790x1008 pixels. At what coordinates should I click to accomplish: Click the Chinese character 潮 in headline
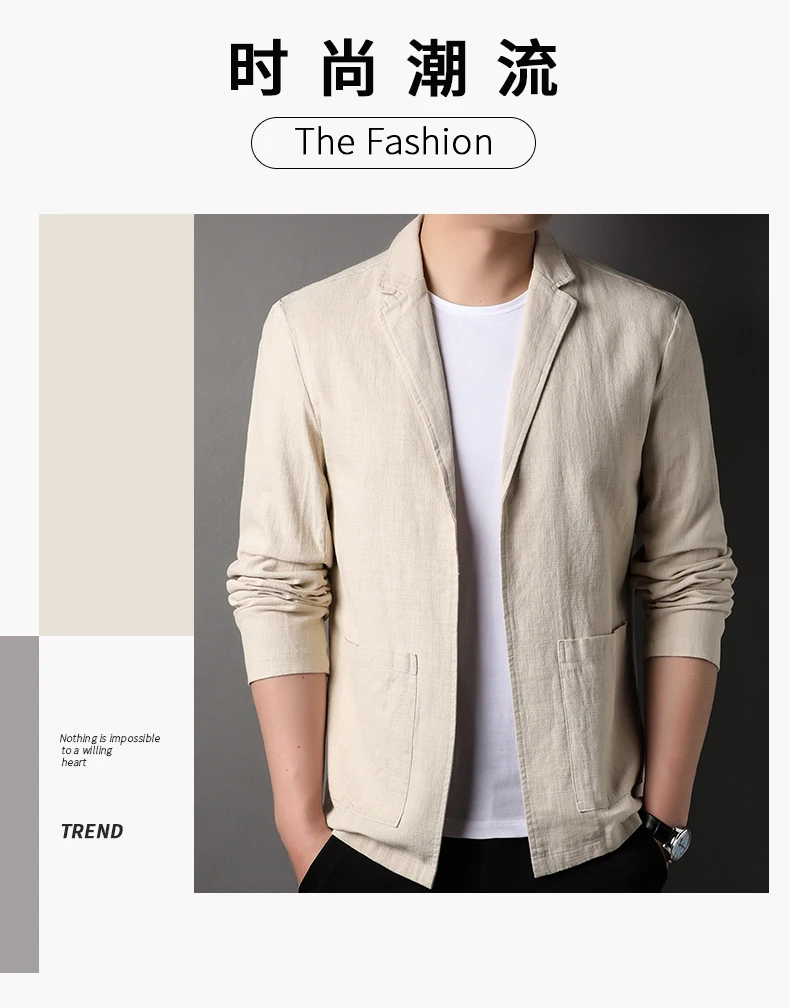[437, 68]
